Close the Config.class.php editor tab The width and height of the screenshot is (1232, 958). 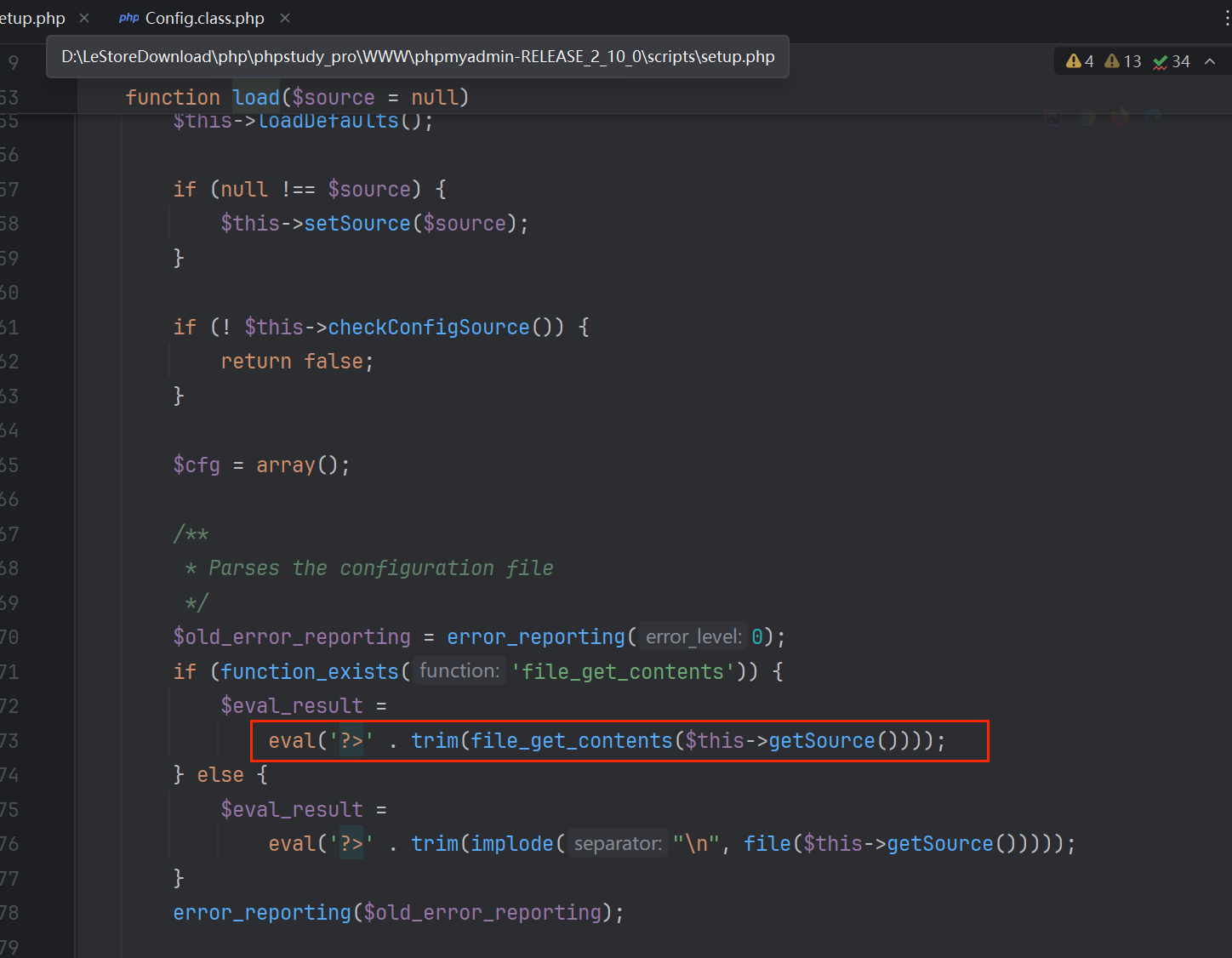[285, 18]
